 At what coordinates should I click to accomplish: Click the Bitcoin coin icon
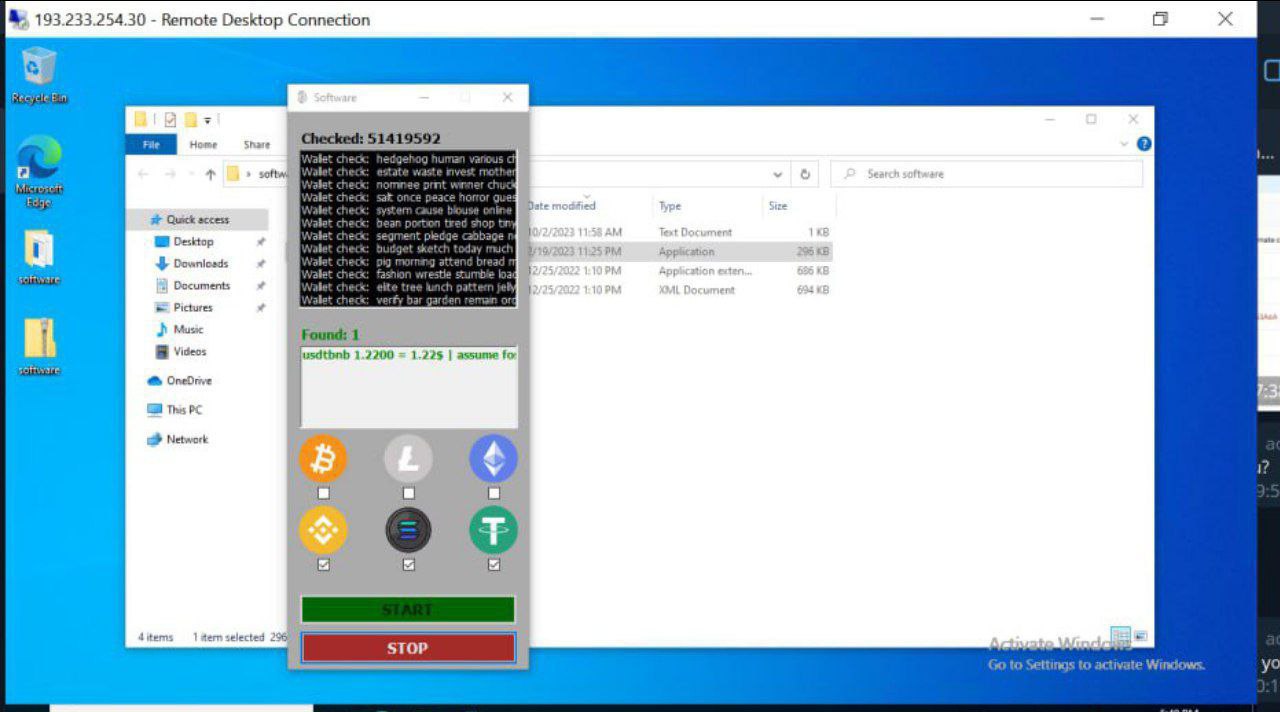click(323, 459)
